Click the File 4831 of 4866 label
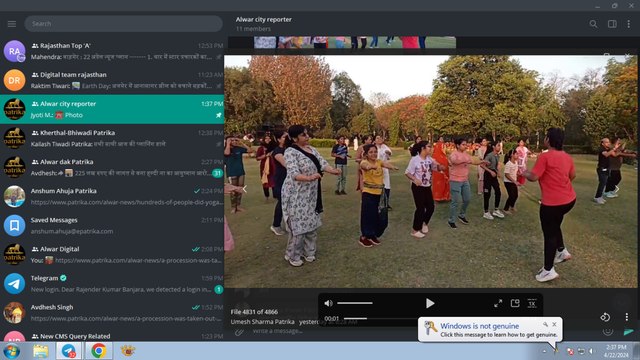The width and height of the screenshot is (640, 360). (254, 311)
